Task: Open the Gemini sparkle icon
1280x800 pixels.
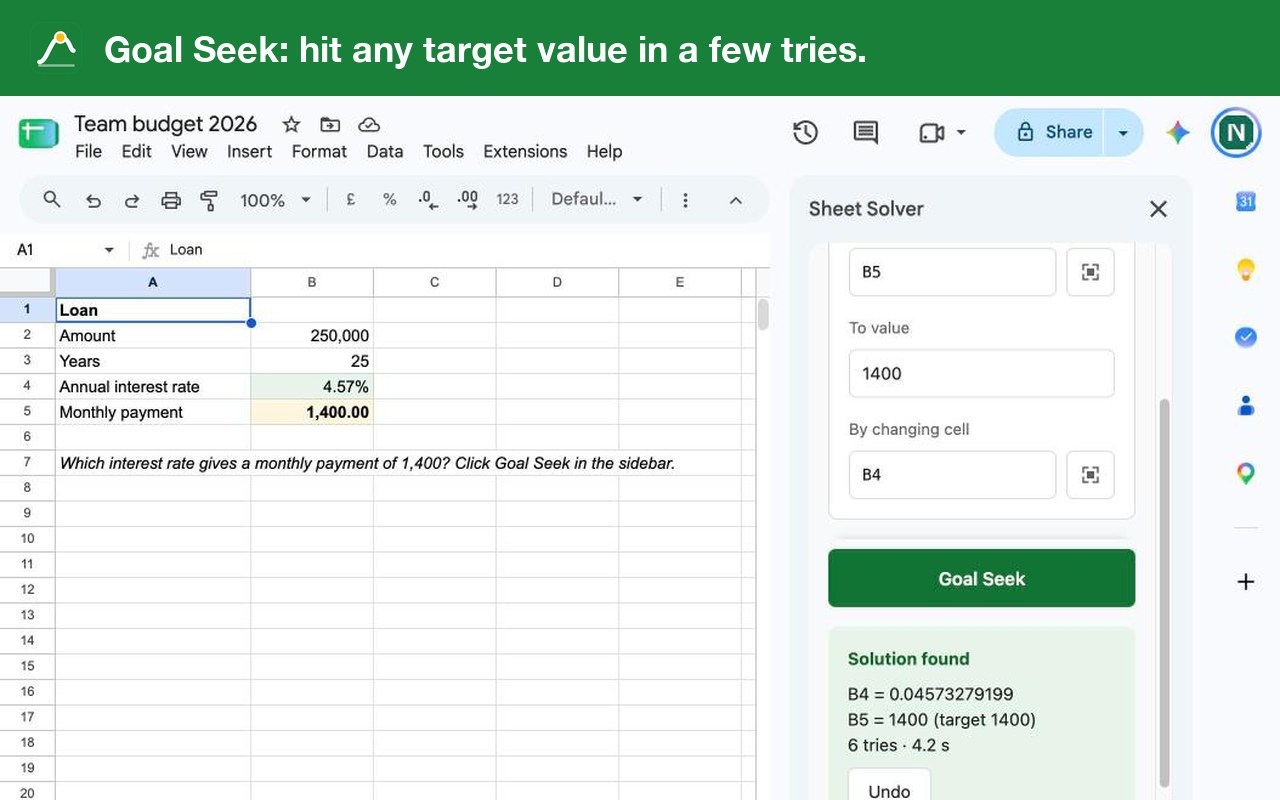Action: click(1178, 132)
